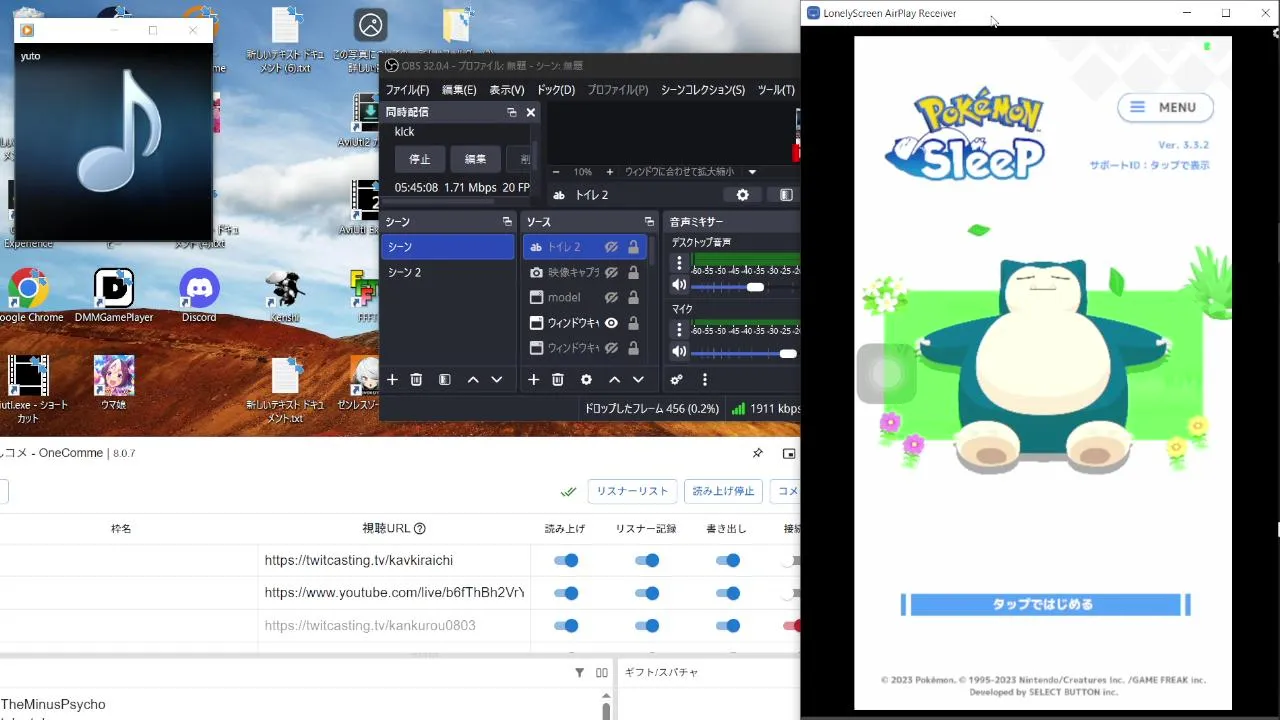Open OBS ツール(T) menu
This screenshot has width=1280, height=720.
click(776, 90)
